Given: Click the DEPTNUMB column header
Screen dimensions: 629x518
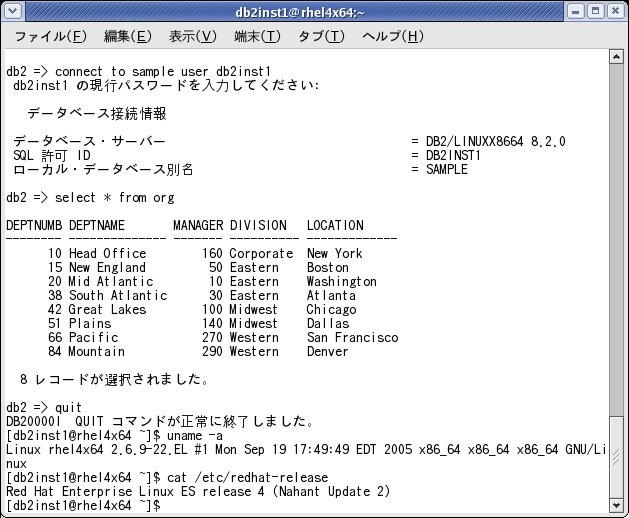Looking at the screenshot, I should [34, 225].
